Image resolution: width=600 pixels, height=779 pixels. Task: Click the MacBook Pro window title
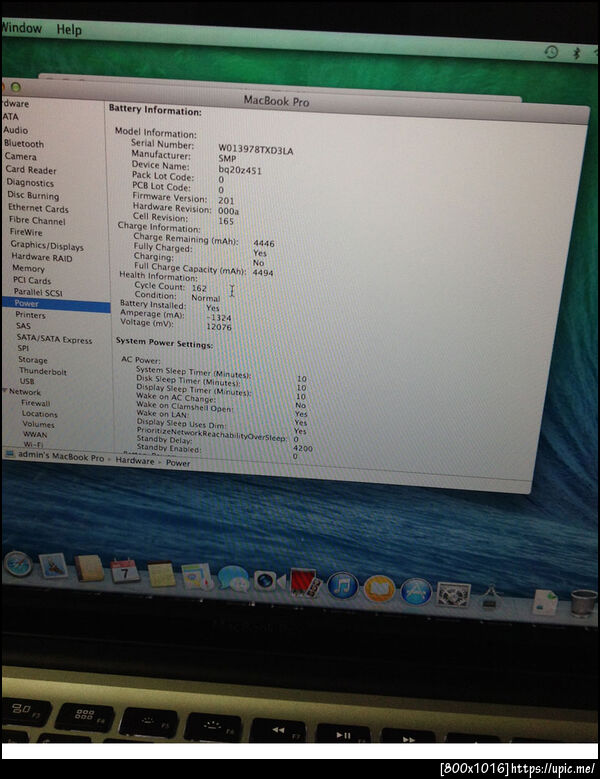(276, 101)
